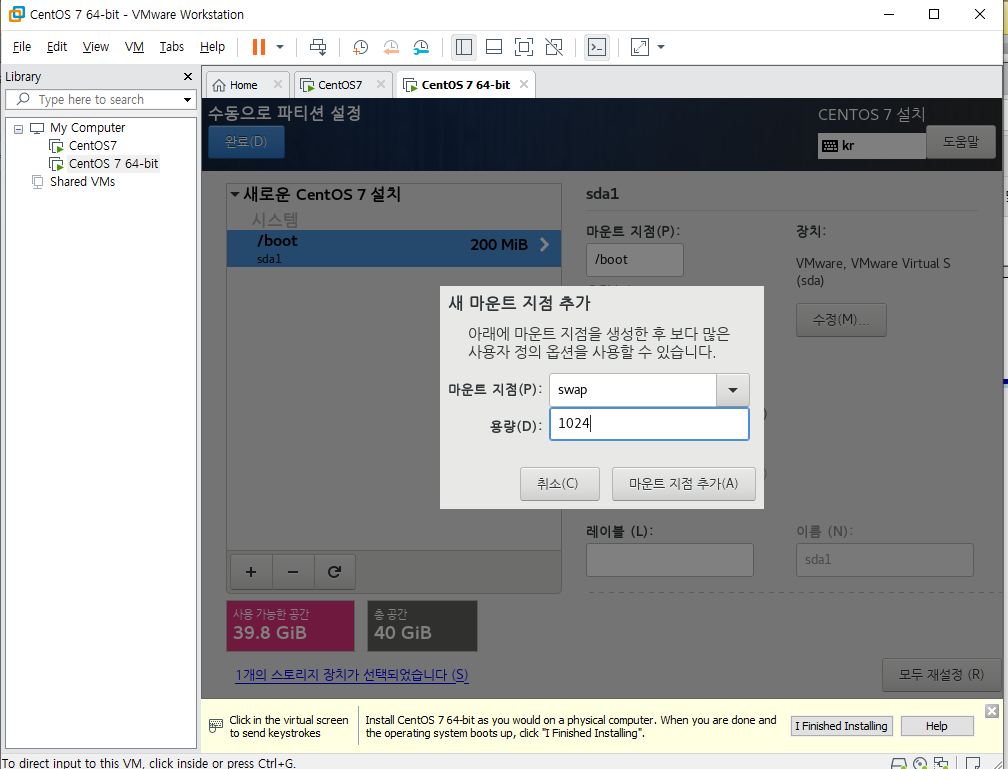Viewport: 1008px width, 769px height.
Task: Click the 마운트 지점 추가(A) button
Action: [x=683, y=484]
